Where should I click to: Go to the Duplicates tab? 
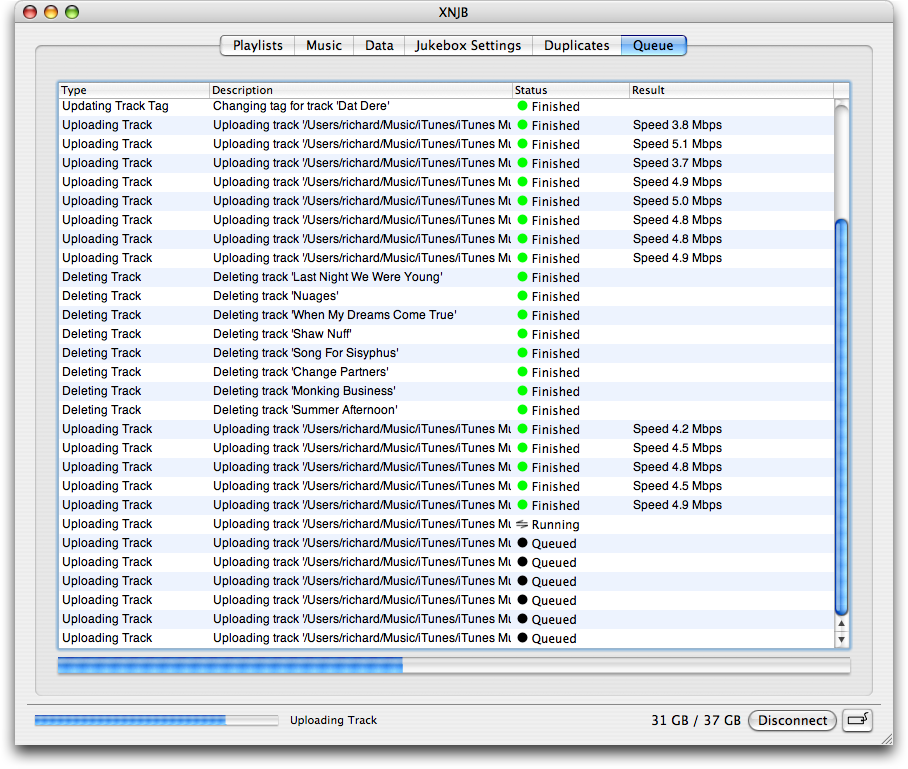[577, 45]
